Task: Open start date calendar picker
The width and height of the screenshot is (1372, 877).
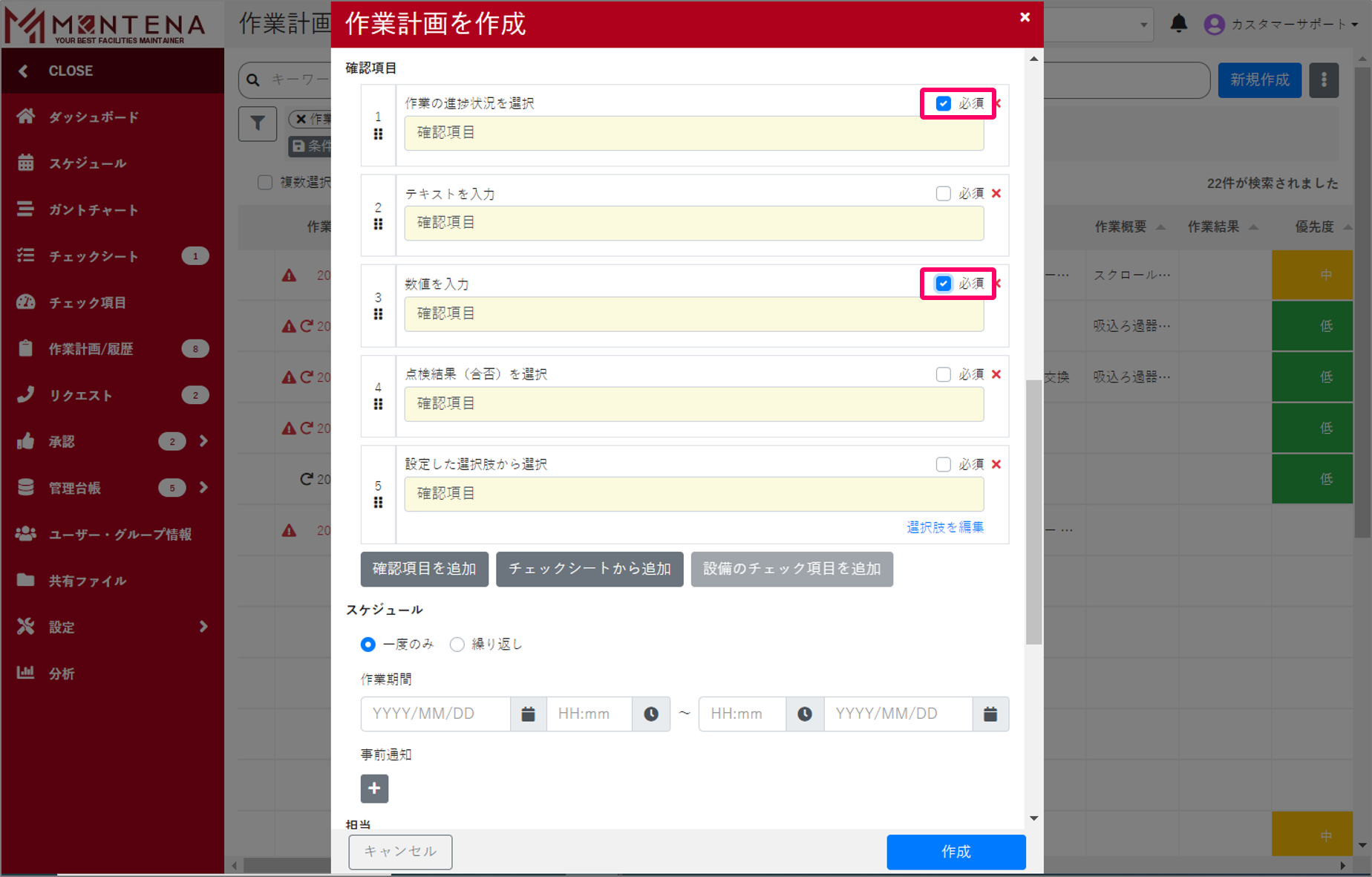Action: point(528,714)
